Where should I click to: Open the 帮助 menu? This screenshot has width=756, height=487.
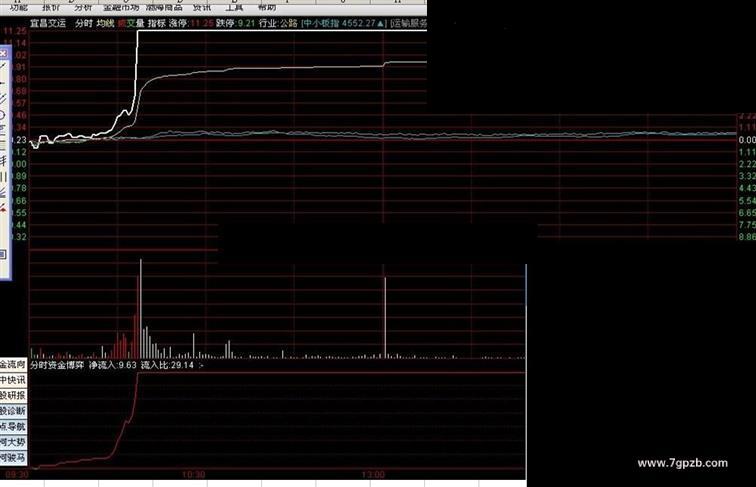(x=267, y=7)
